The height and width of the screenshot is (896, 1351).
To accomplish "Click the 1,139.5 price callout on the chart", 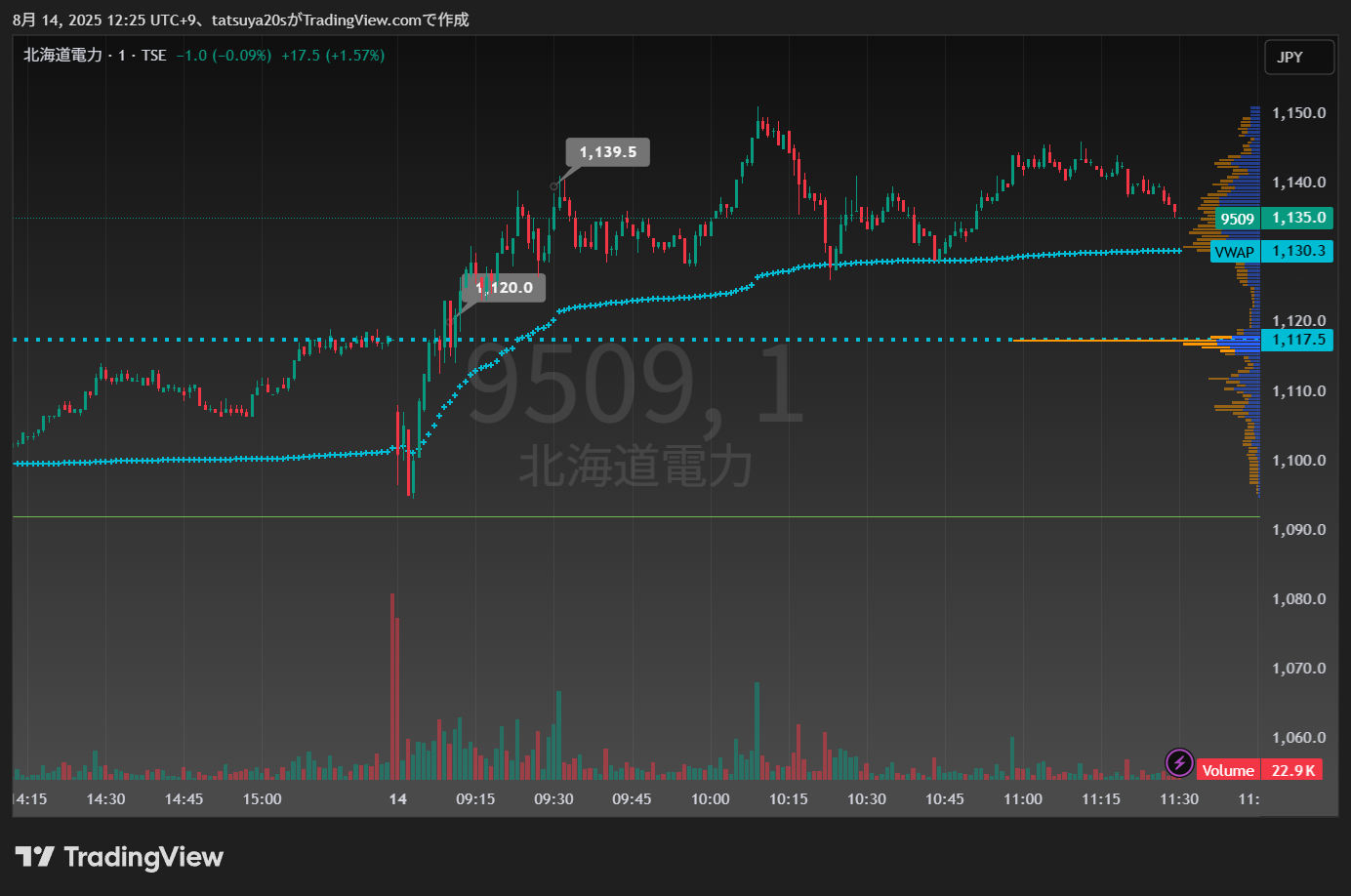I will click(608, 152).
